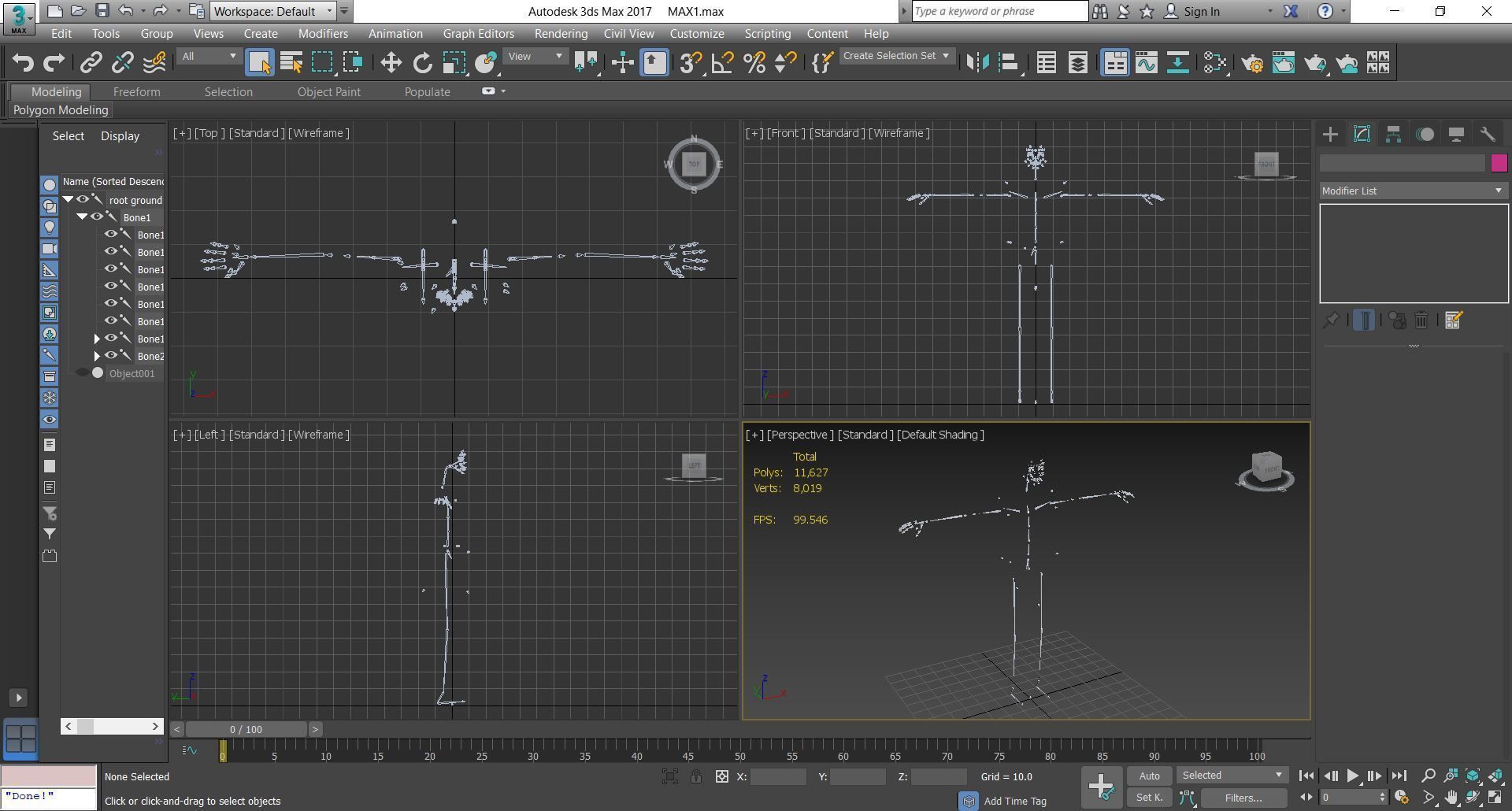Collapse the Bone1 parent tree node
This screenshot has width=1512, height=811.
coord(82,217)
